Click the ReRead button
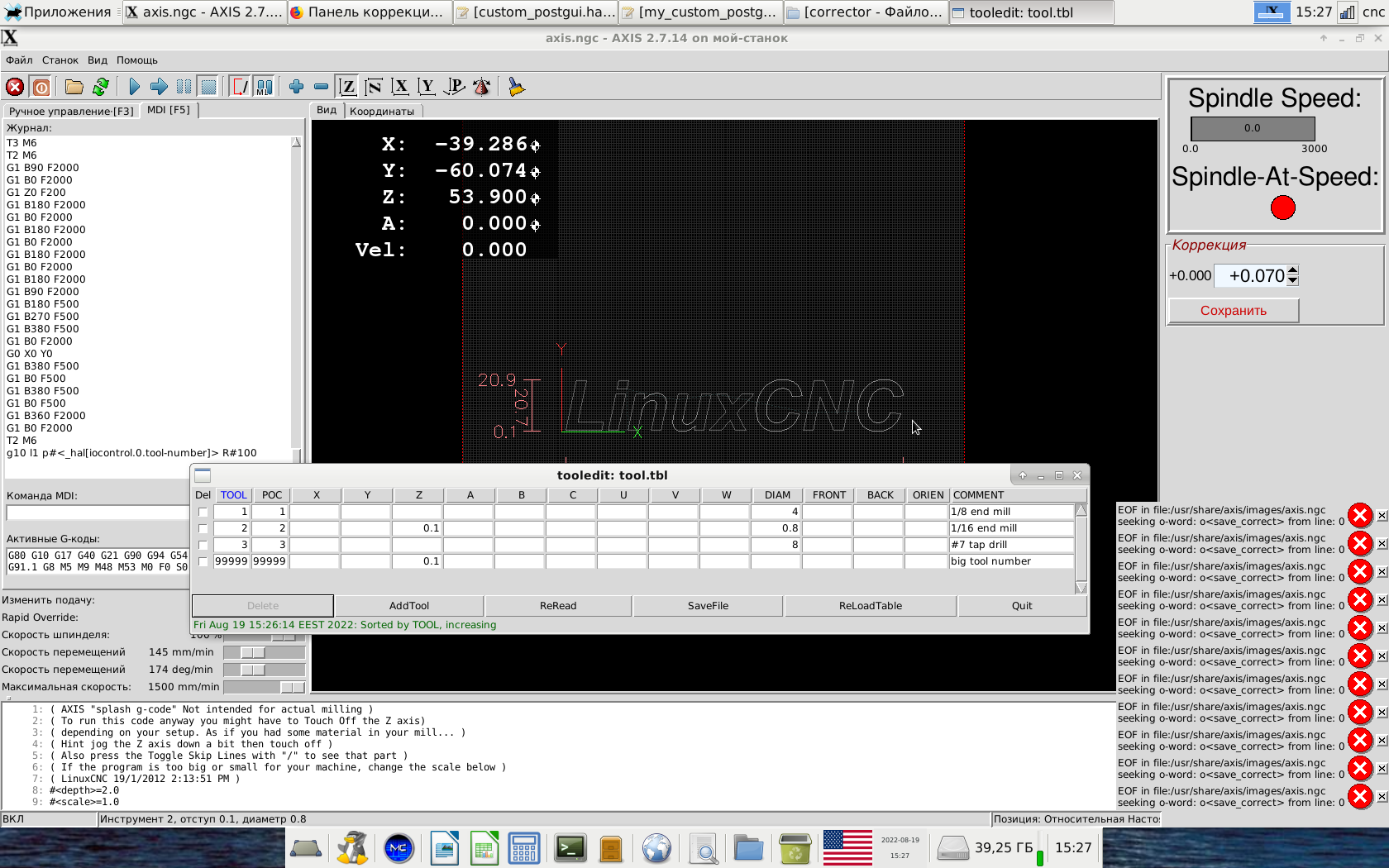 tap(558, 606)
